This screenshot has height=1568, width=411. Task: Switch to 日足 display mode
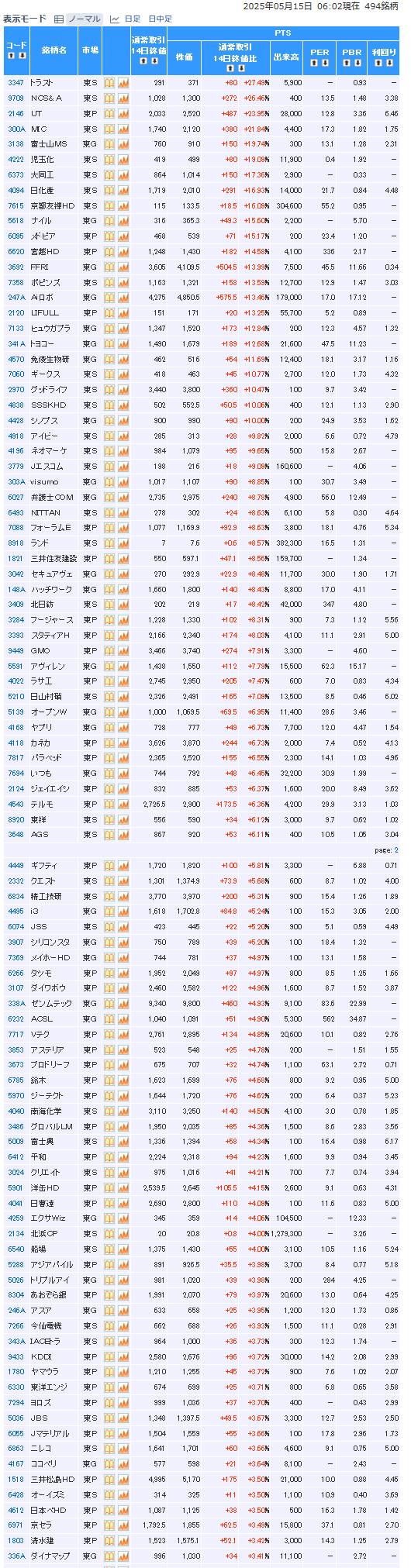(x=133, y=19)
